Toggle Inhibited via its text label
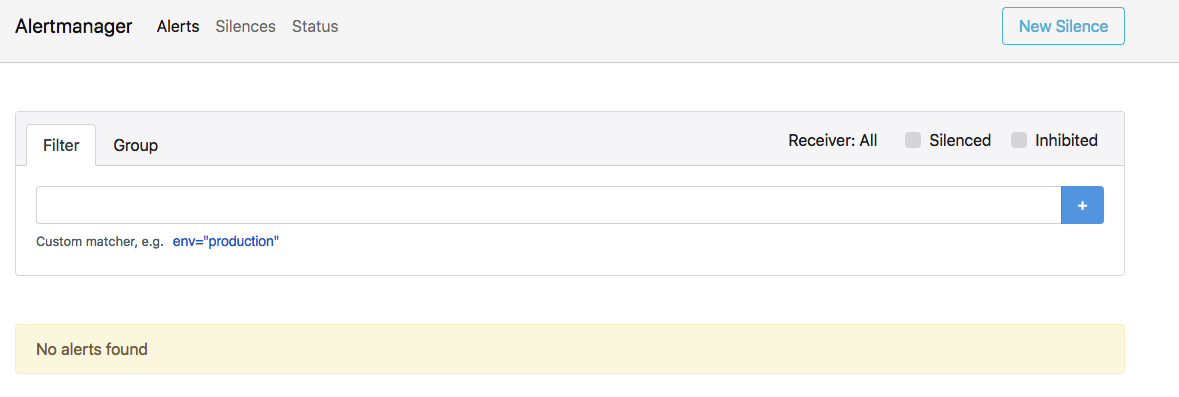This screenshot has width=1179, height=397. (x=1066, y=141)
